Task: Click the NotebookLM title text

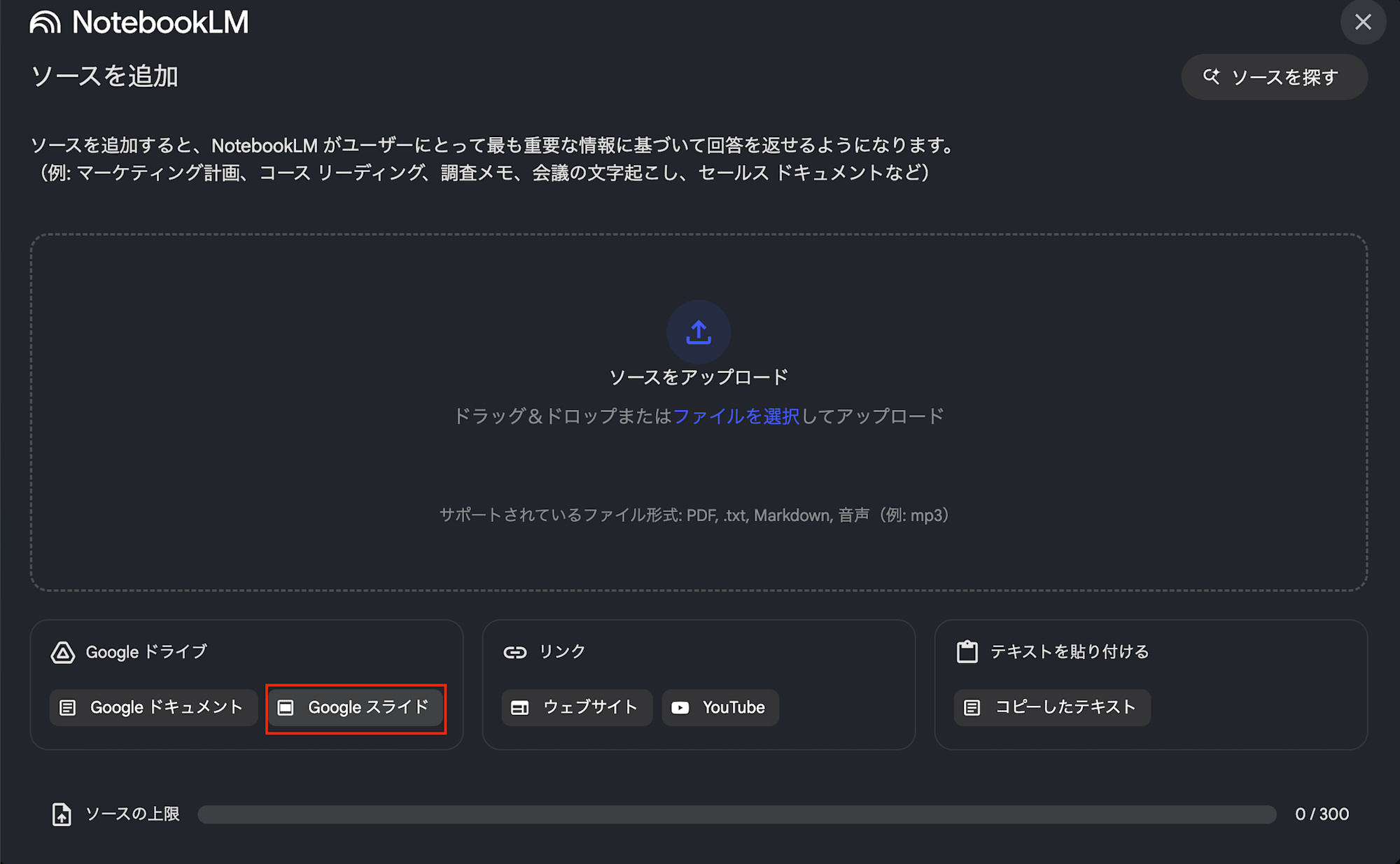Action: 160,22
